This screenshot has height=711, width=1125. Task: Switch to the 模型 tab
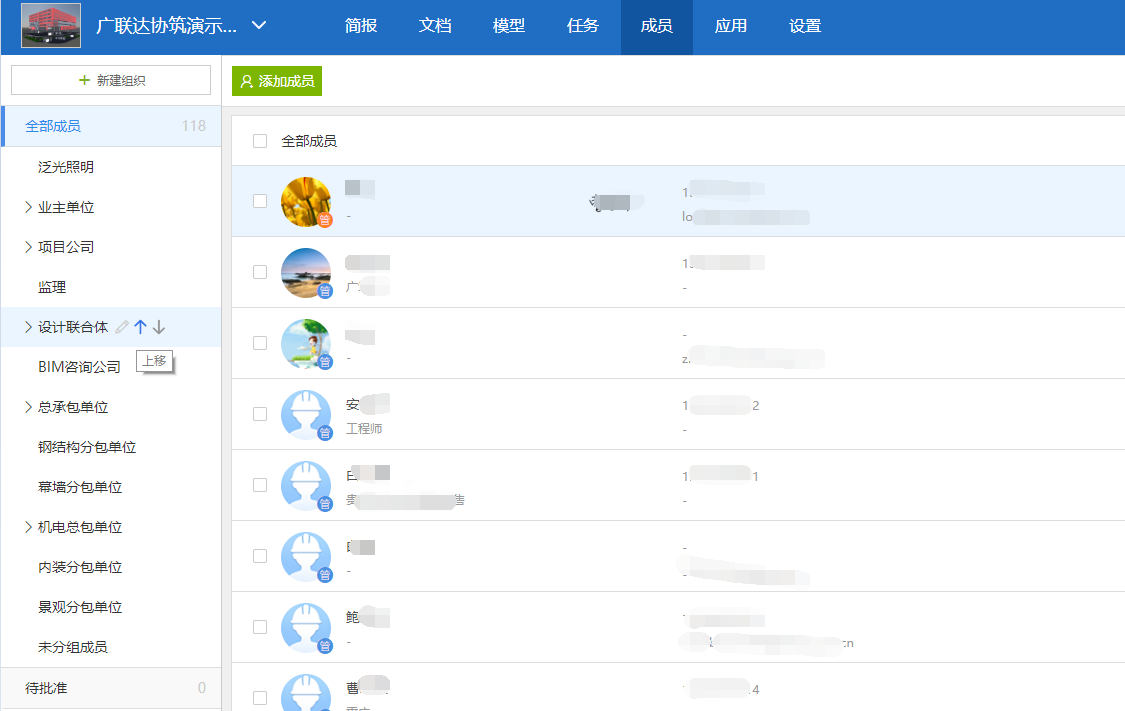click(x=509, y=27)
